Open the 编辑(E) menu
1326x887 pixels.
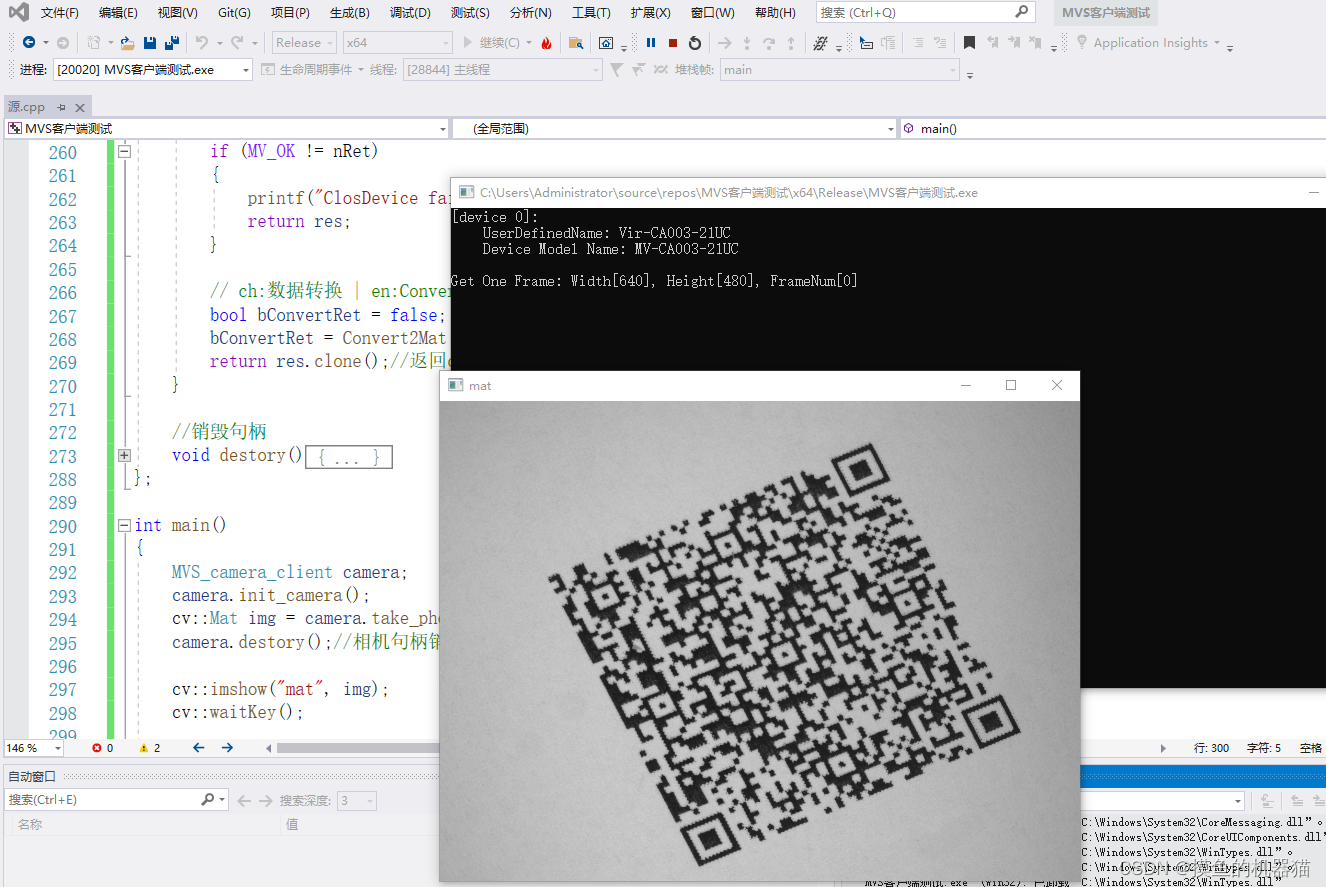pos(119,13)
